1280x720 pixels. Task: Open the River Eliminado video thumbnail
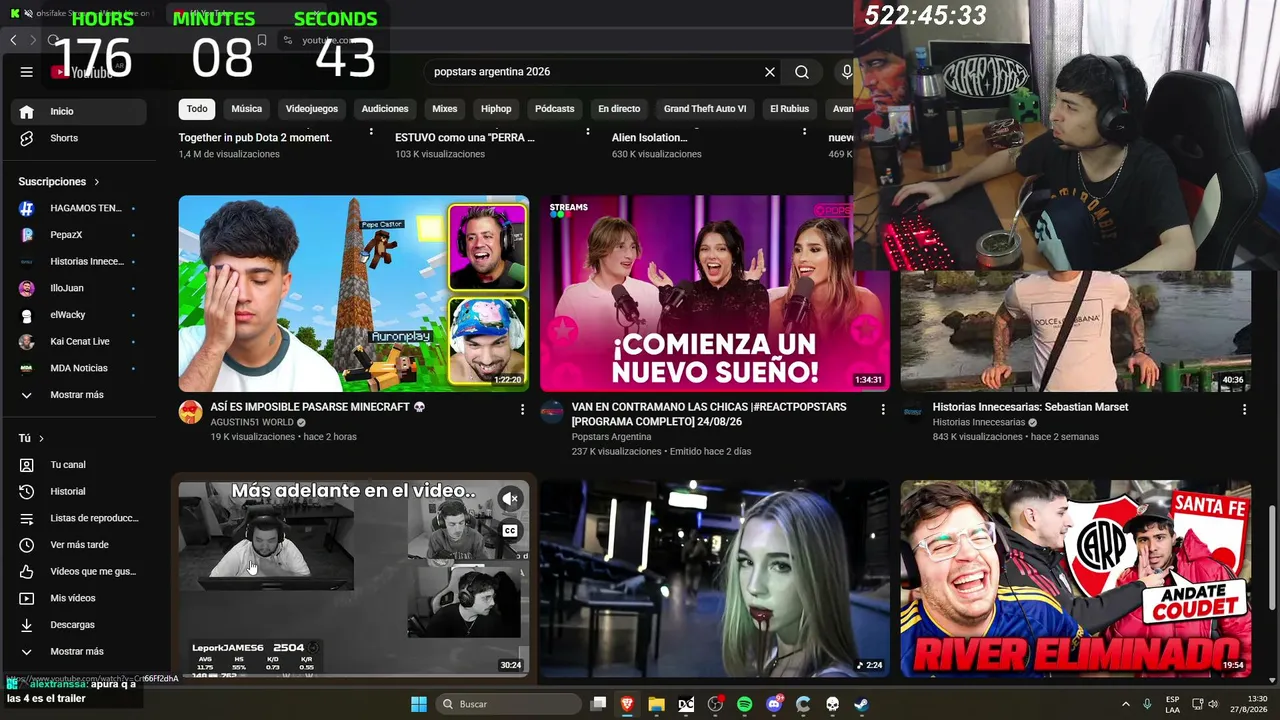point(1076,579)
